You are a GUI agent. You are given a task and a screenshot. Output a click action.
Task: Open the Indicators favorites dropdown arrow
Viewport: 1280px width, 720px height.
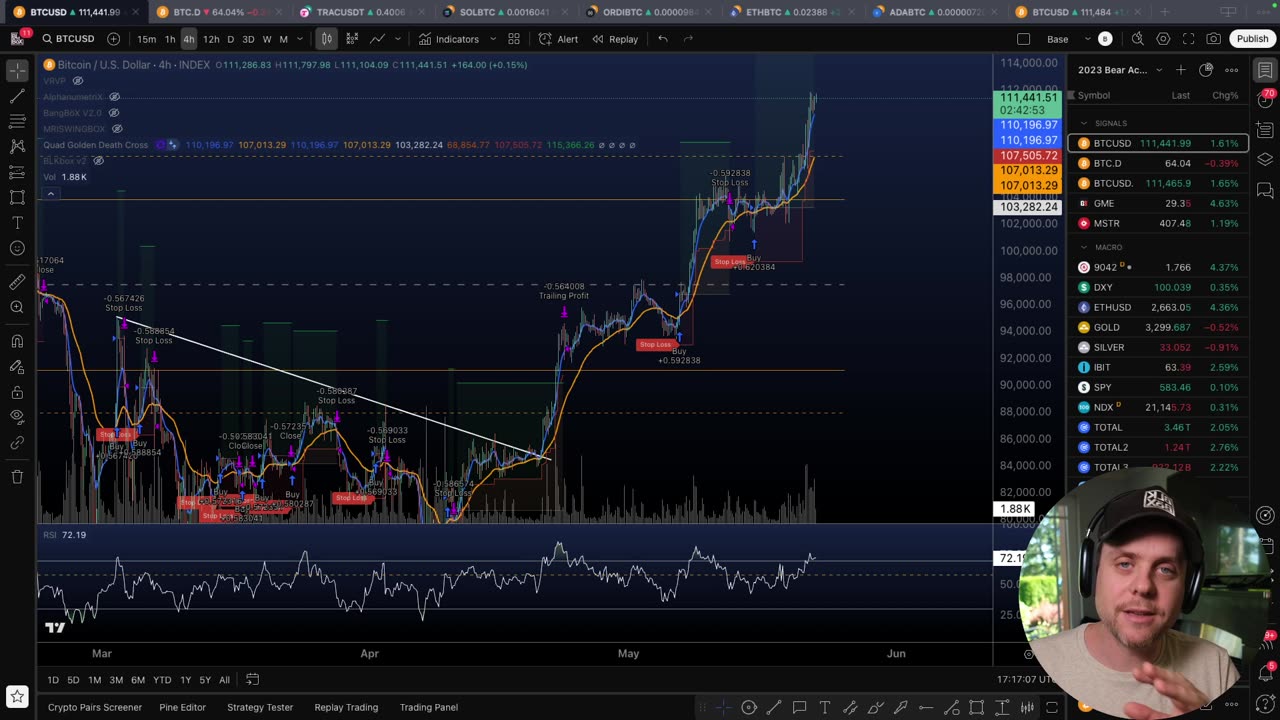click(491, 39)
